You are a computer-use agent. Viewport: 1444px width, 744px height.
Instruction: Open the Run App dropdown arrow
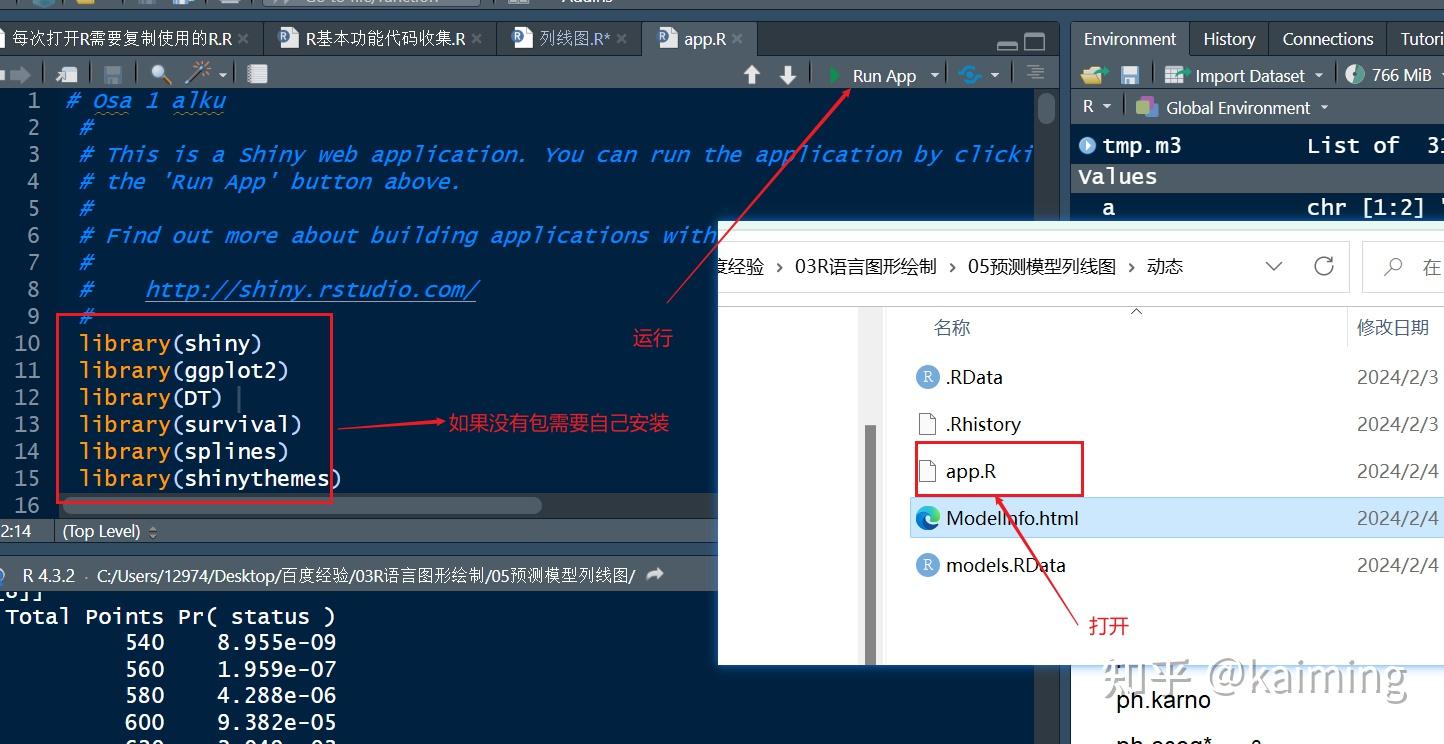934,74
